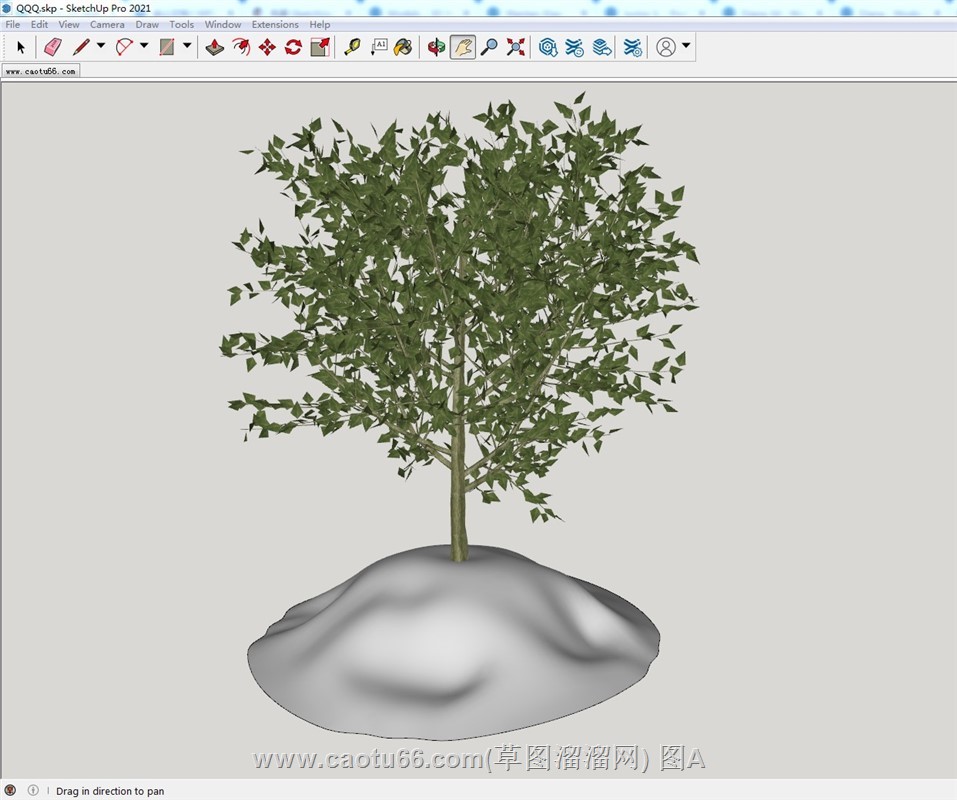
Task: Open the 3D Warehouse icon
Action: pos(548,47)
